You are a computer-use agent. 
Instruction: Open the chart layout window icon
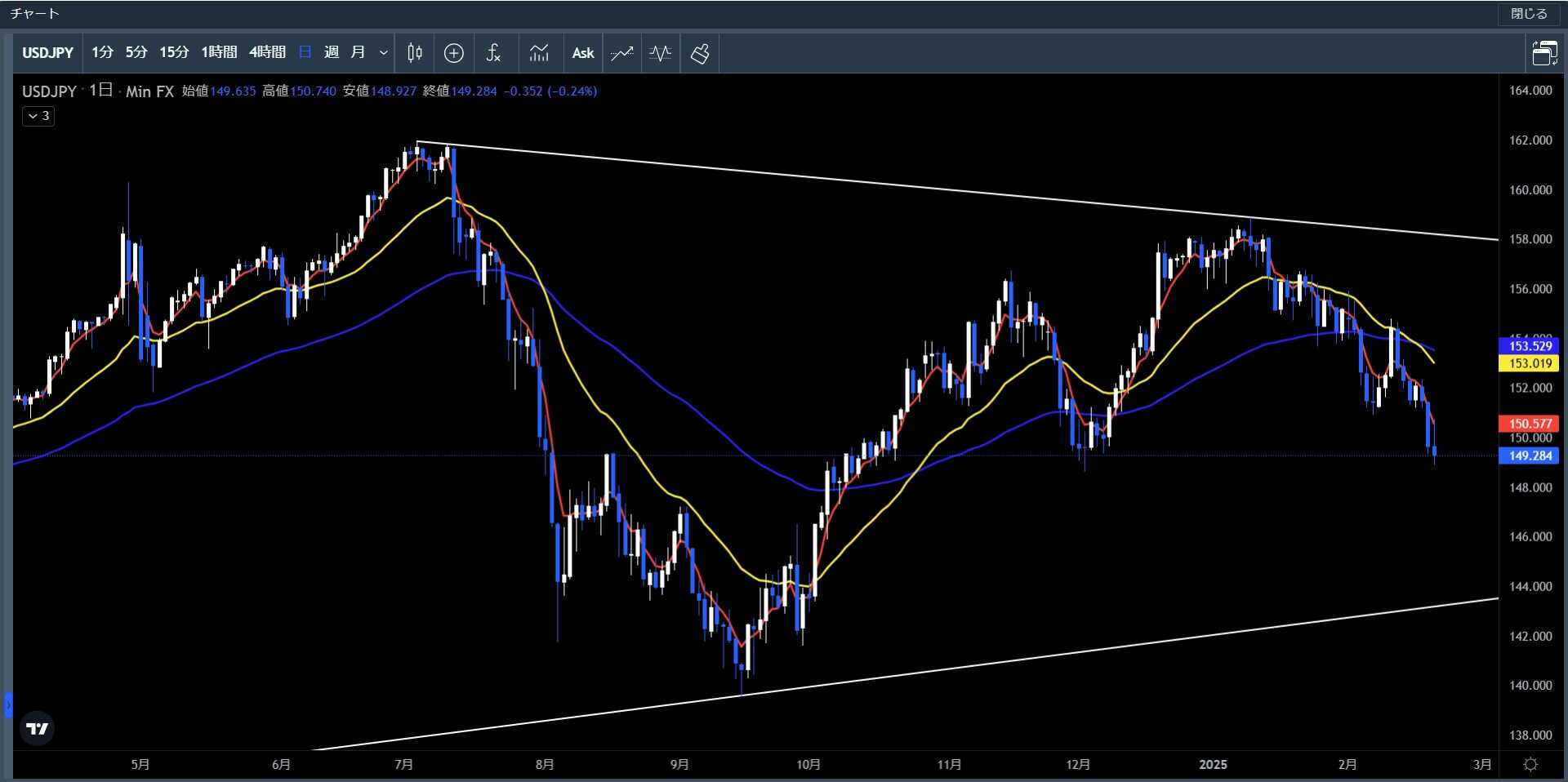tap(1544, 53)
